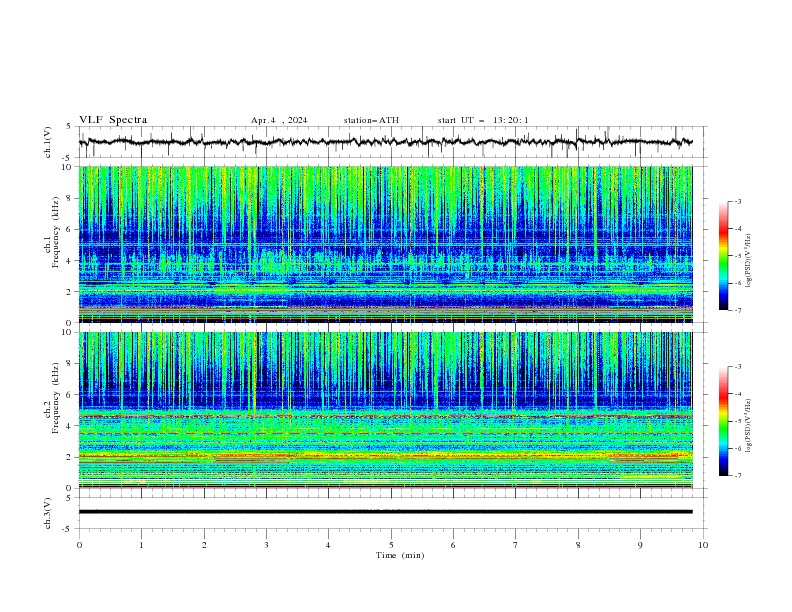Click the time axis tick label '3'

pos(267,545)
